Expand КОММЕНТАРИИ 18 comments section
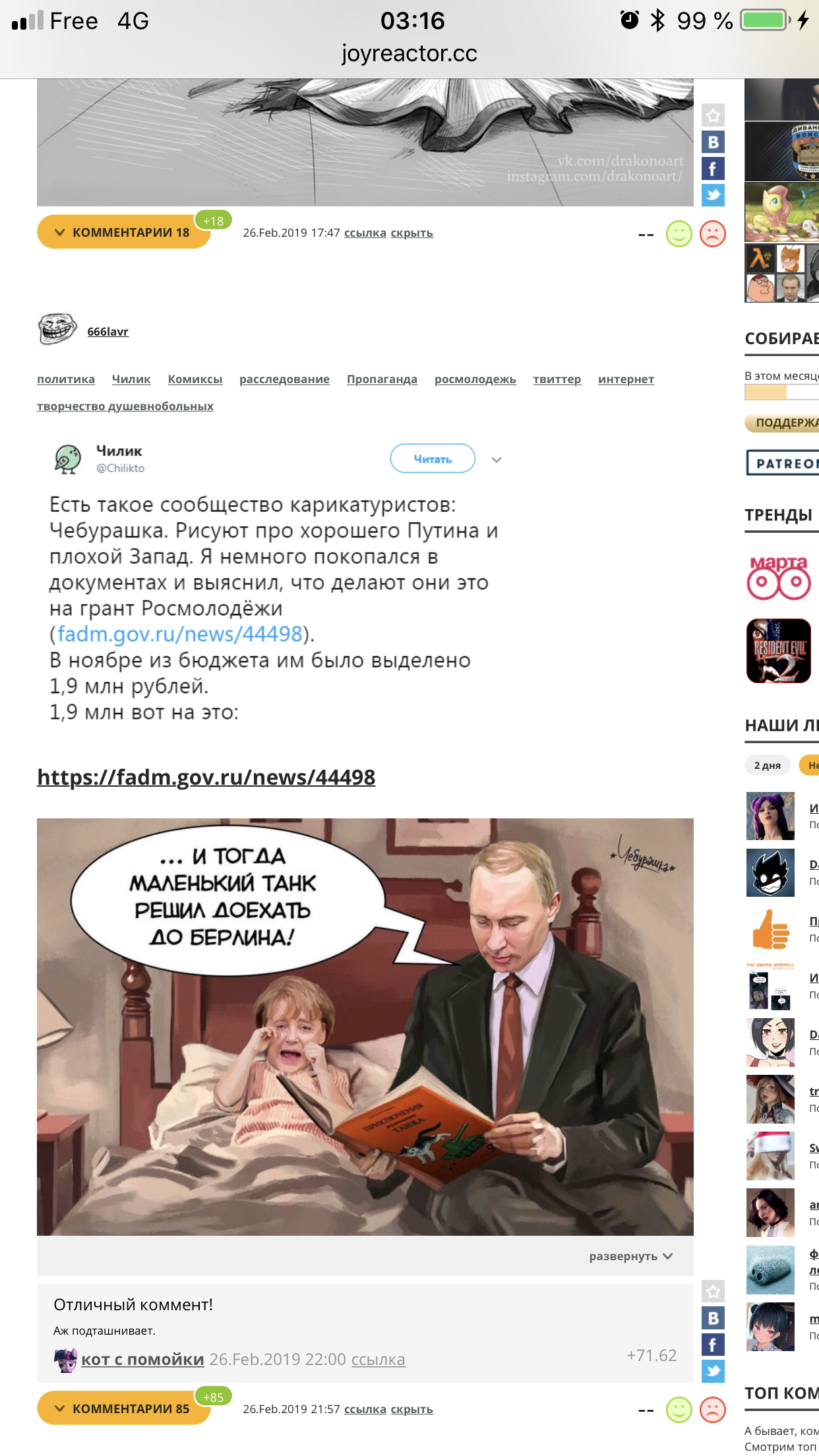819x1456 pixels. 123,232
